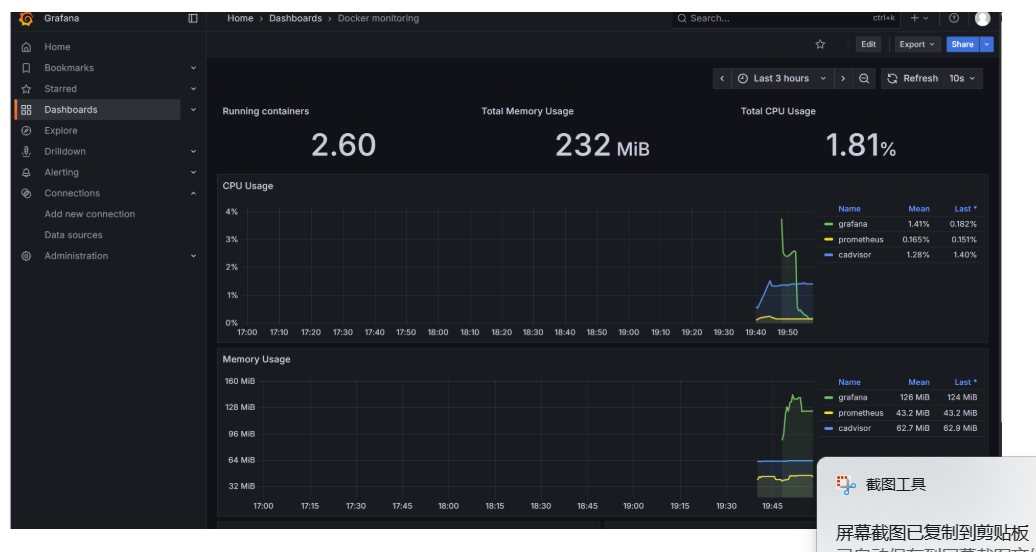This screenshot has height=552, width=1036.
Task: Click the Alerting bell icon
Action: 26,173
